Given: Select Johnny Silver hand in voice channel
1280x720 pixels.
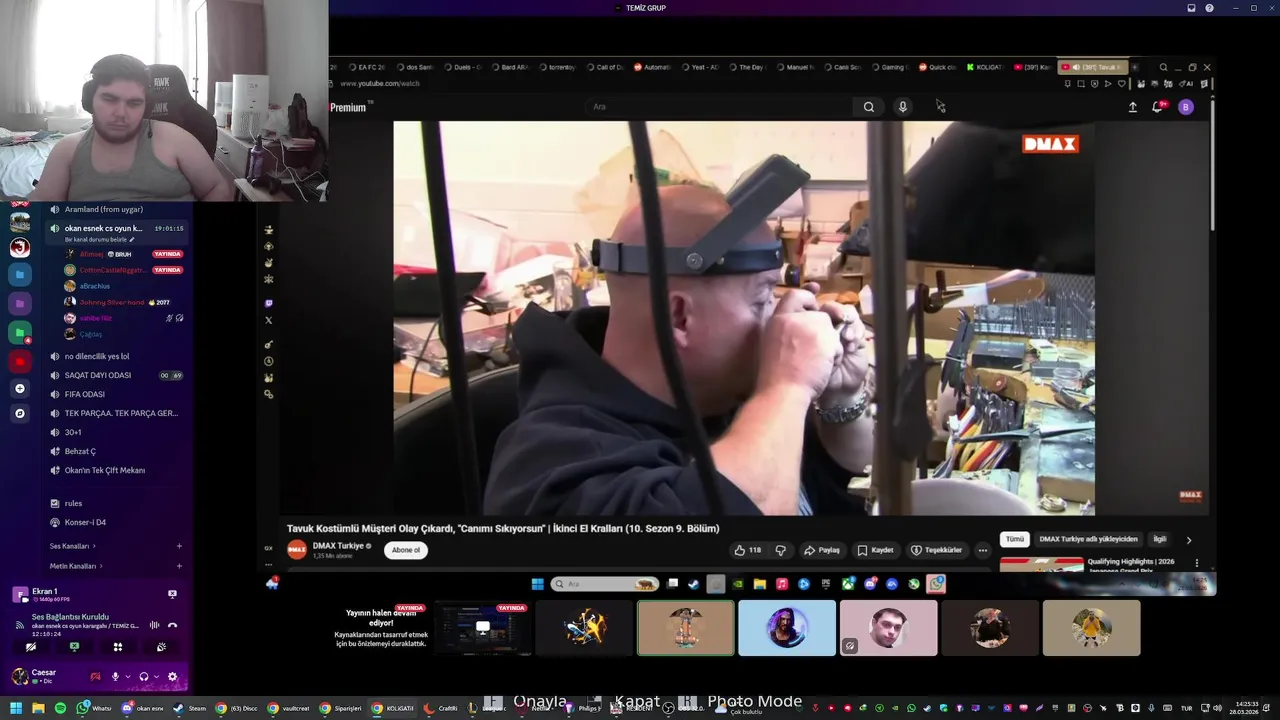Looking at the screenshot, I should click(117, 302).
